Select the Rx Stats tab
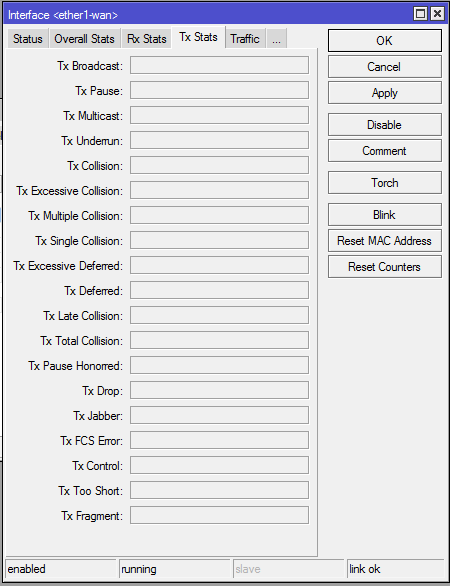Image resolution: width=450 pixels, height=586 pixels. pos(147,38)
